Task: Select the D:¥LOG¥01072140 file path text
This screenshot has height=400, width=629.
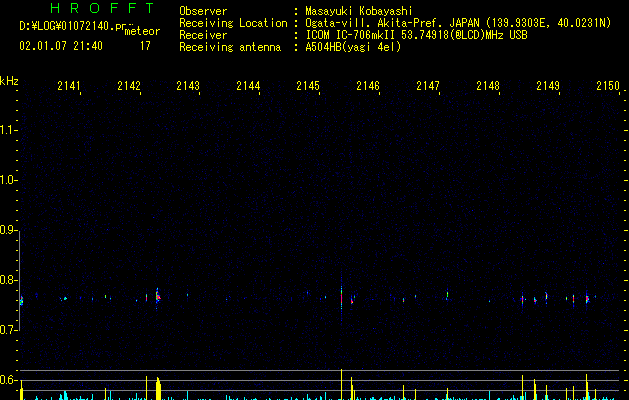Action: click(78, 26)
